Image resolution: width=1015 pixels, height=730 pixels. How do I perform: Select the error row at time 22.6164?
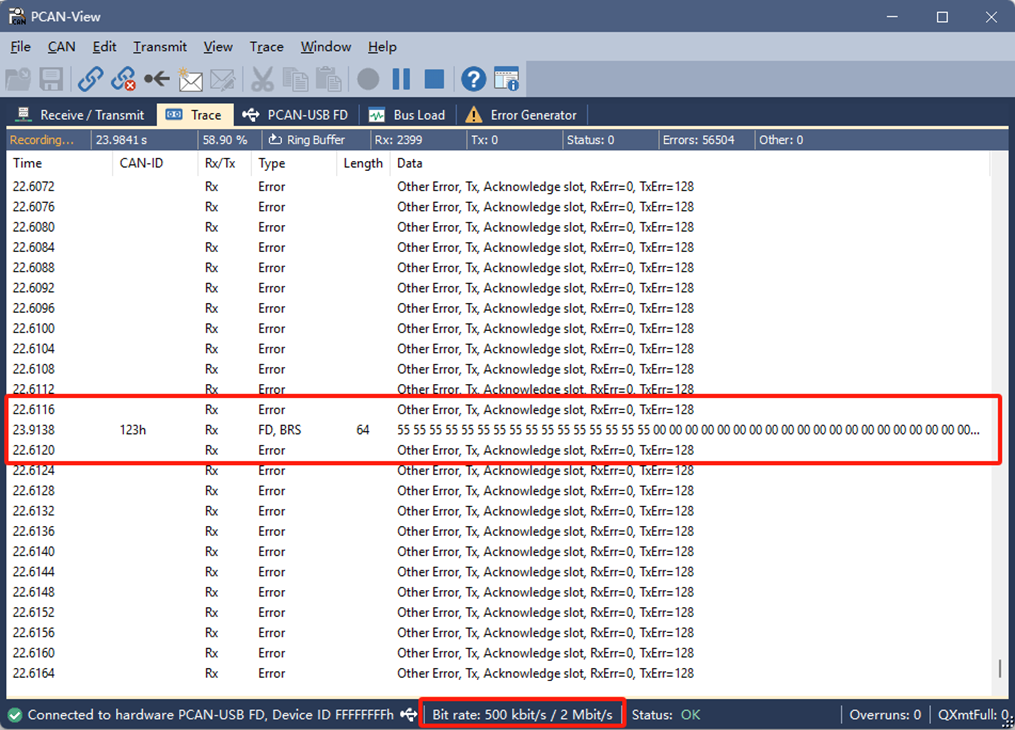click(496, 673)
